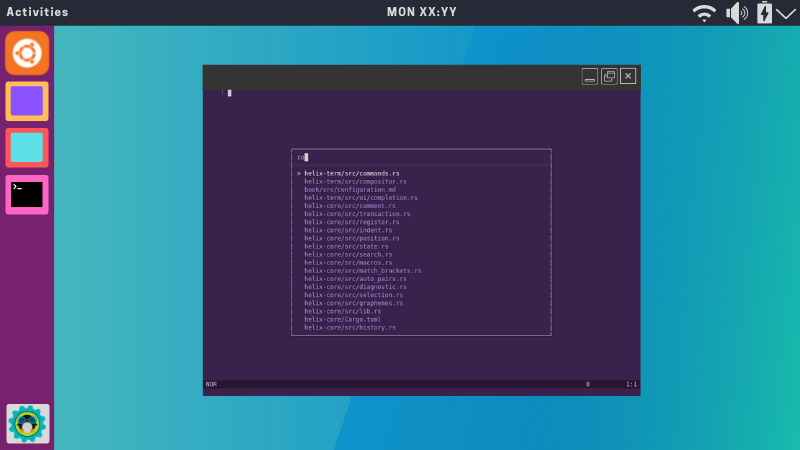
Task: Expand the system menu chevron arrow
Action: [x=786, y=13]
